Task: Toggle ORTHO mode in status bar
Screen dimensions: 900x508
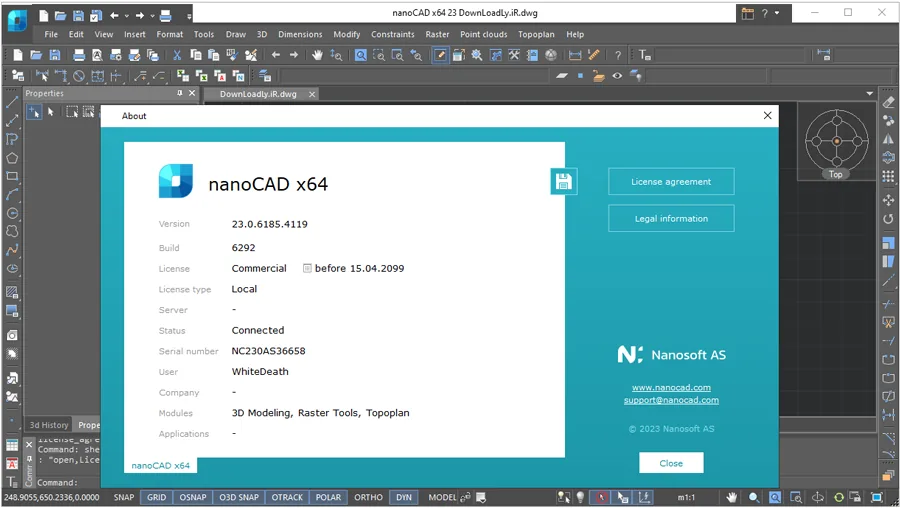Action: [x=368, y=497]
